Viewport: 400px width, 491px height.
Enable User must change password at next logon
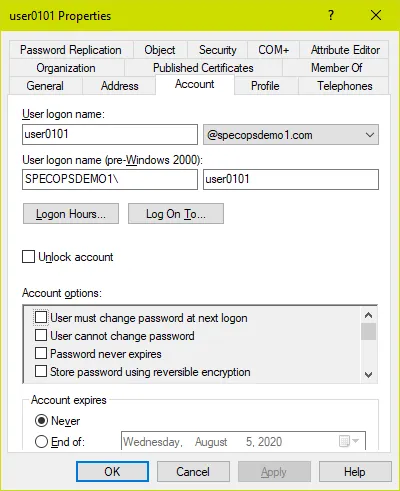coord(41,317)
